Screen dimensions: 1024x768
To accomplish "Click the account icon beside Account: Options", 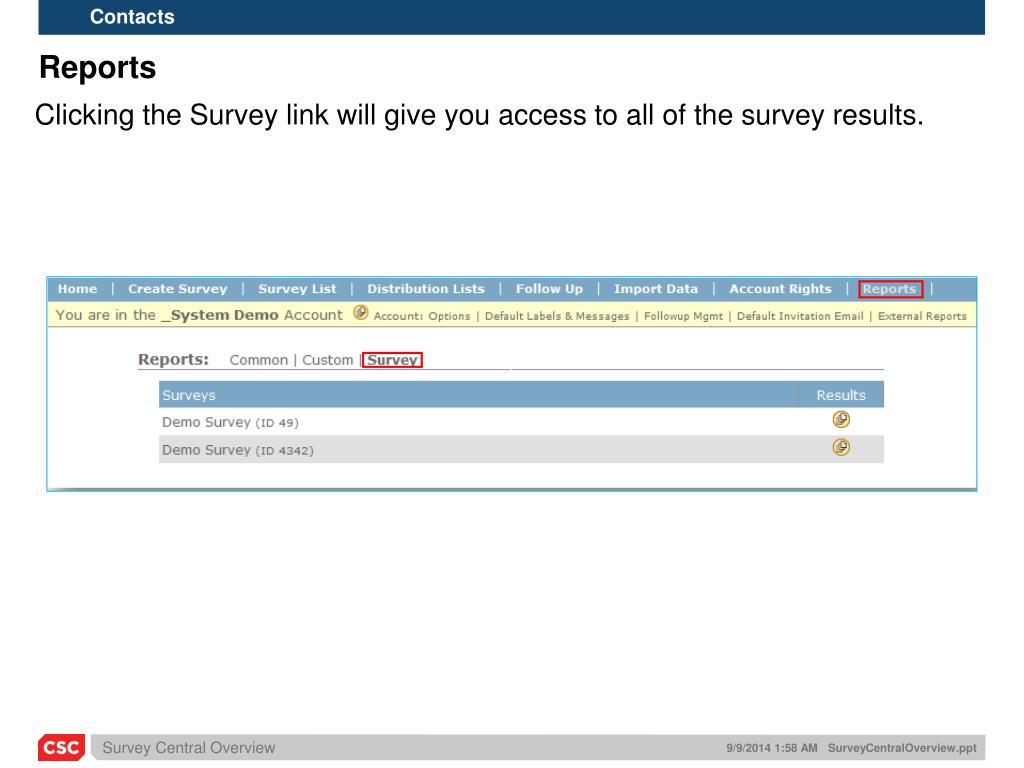I will click(360, 313).
